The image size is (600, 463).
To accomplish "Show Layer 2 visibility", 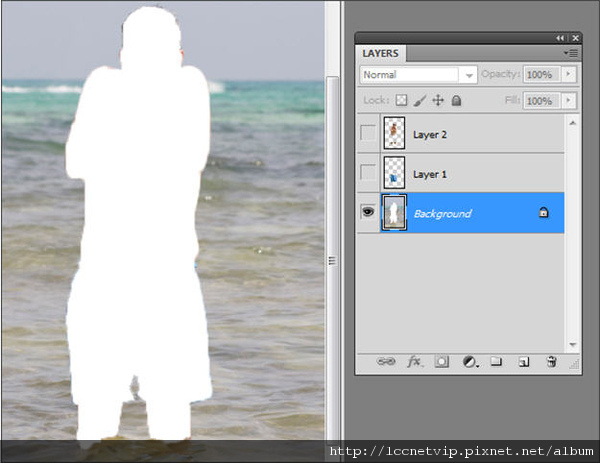I will [x=368, y=133].
